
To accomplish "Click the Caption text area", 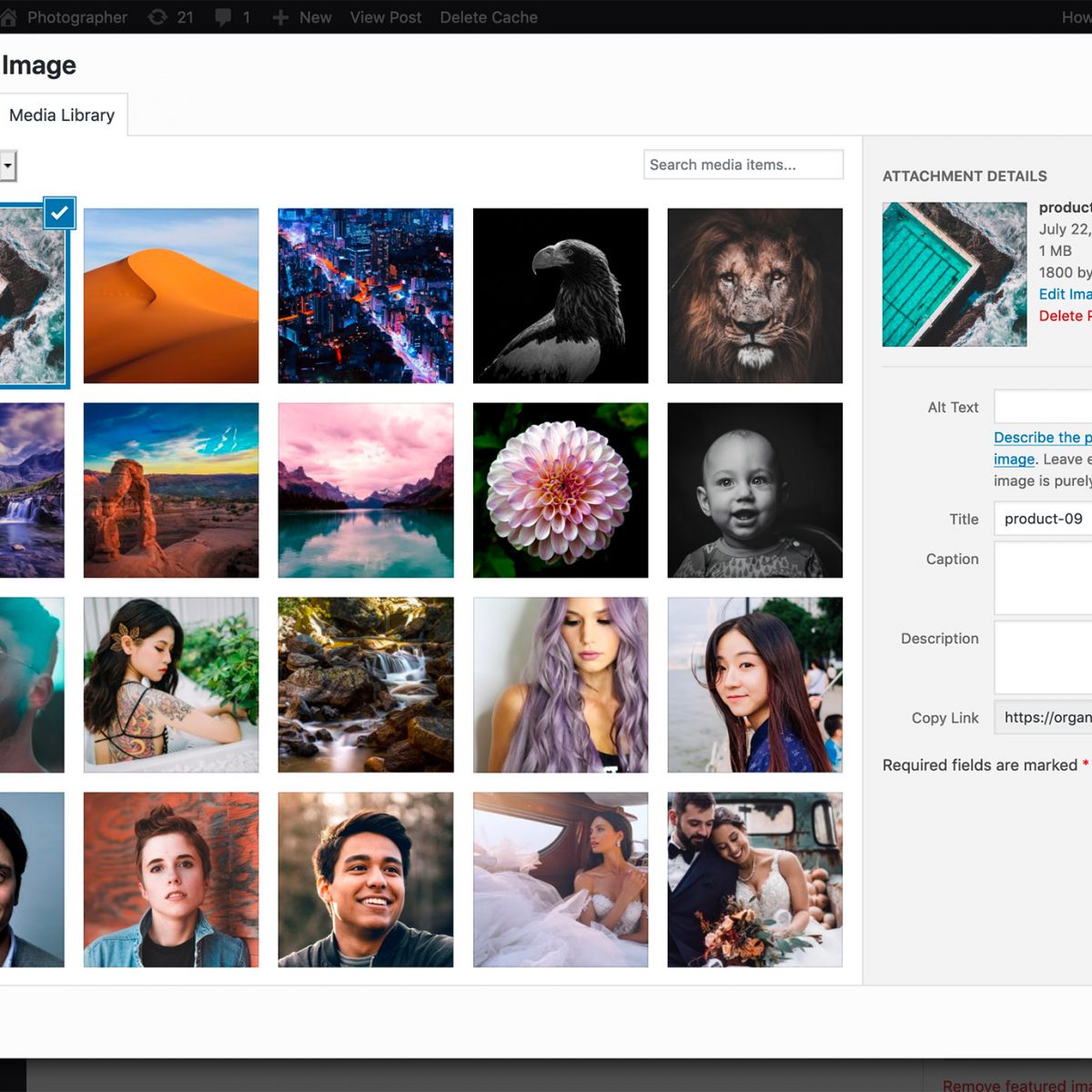I will [x=1043, y=579].
